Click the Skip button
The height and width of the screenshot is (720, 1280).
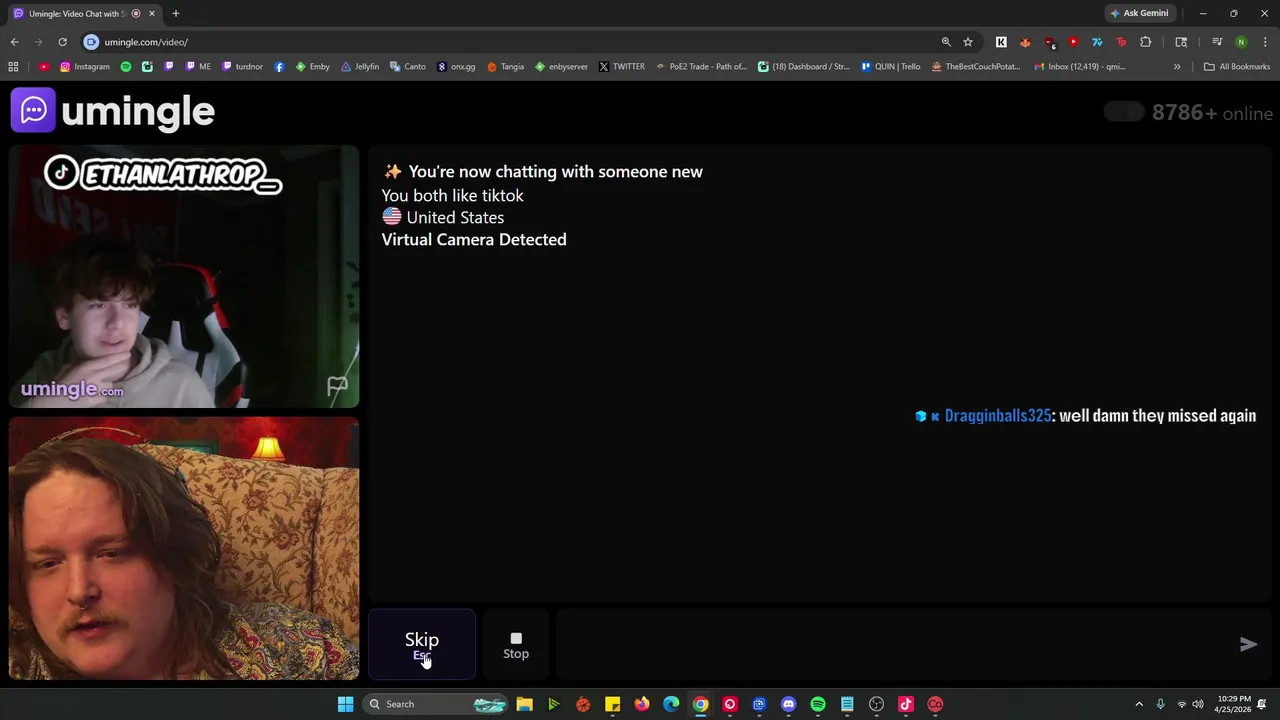pos(422,645)
